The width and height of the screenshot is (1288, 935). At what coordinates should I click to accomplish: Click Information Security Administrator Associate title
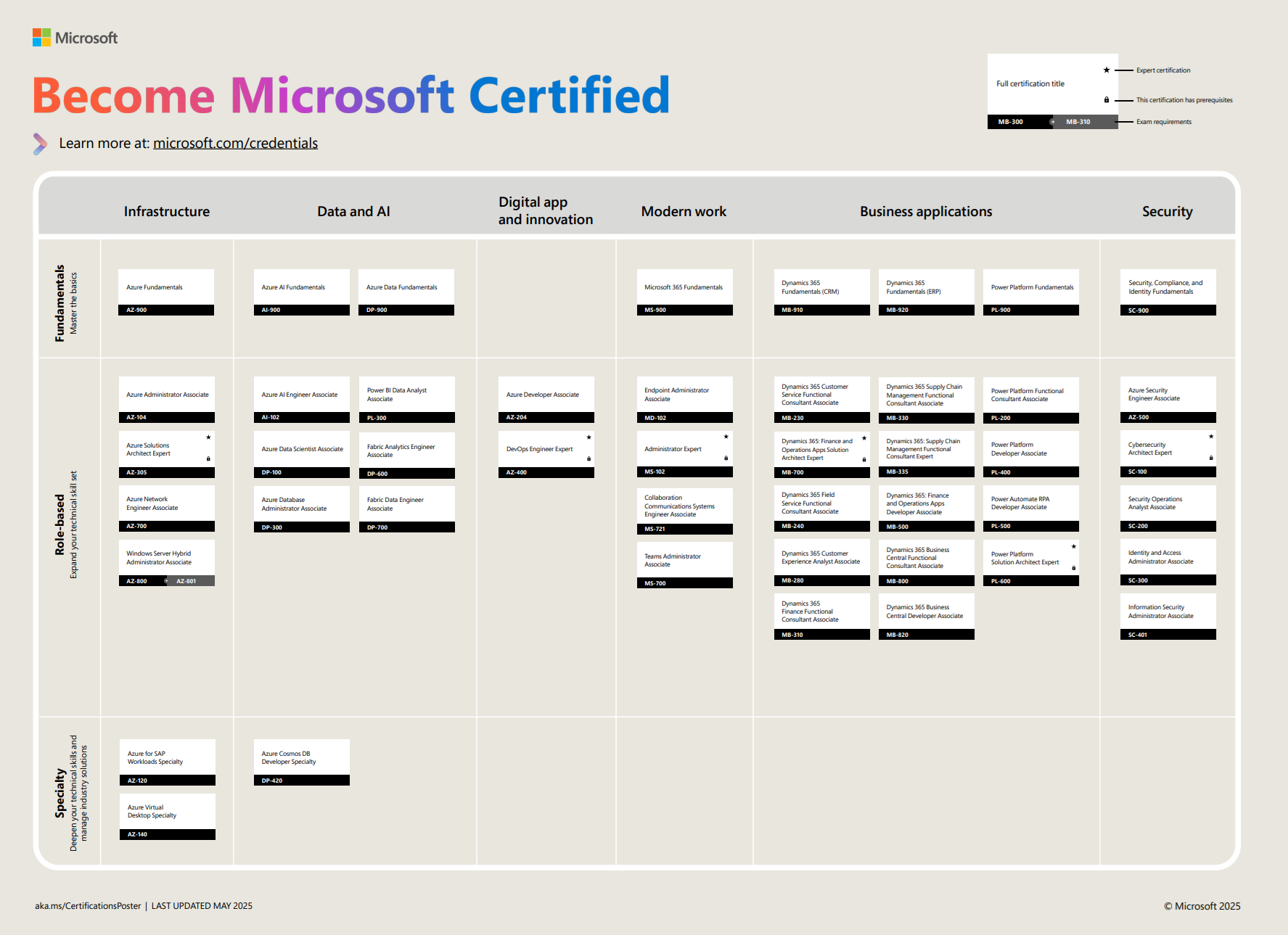(x=1160, y=611)
